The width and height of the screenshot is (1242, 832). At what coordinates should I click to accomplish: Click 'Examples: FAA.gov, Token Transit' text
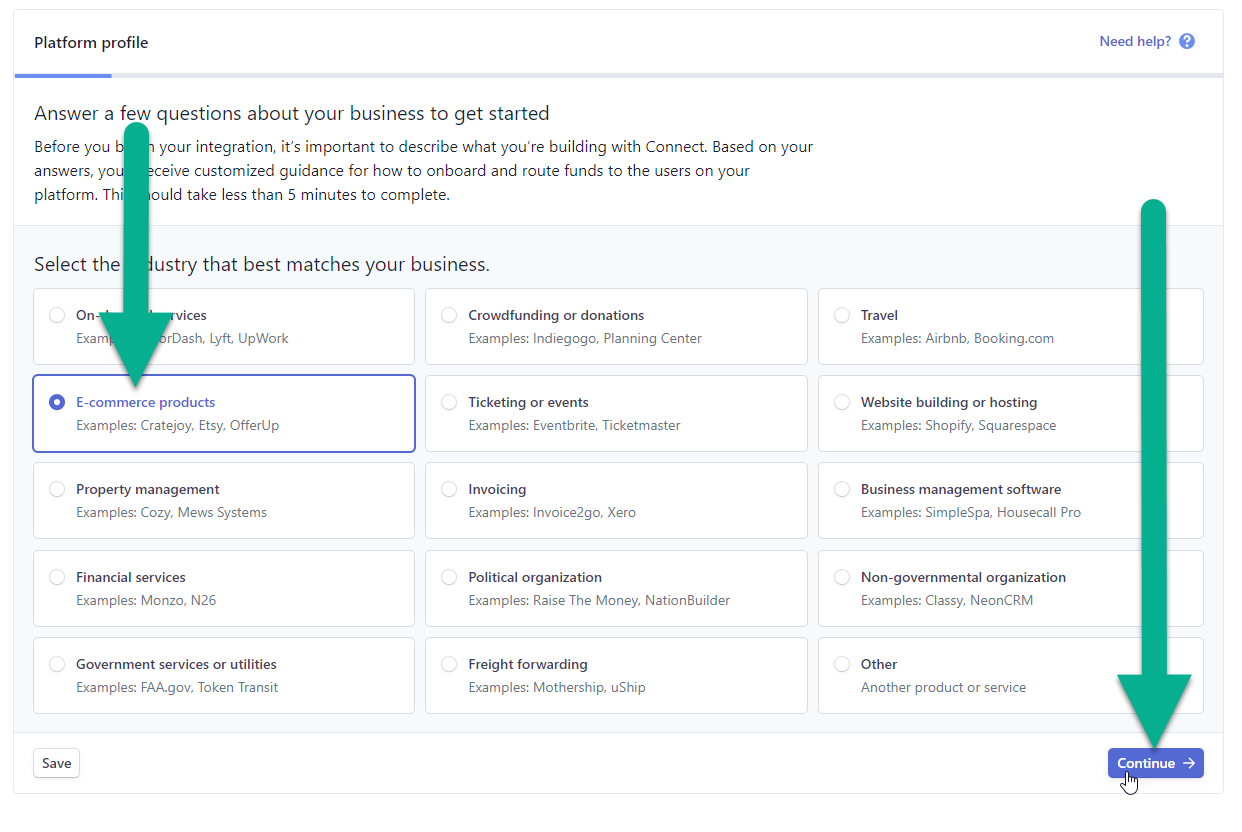(x=177, y=687)
